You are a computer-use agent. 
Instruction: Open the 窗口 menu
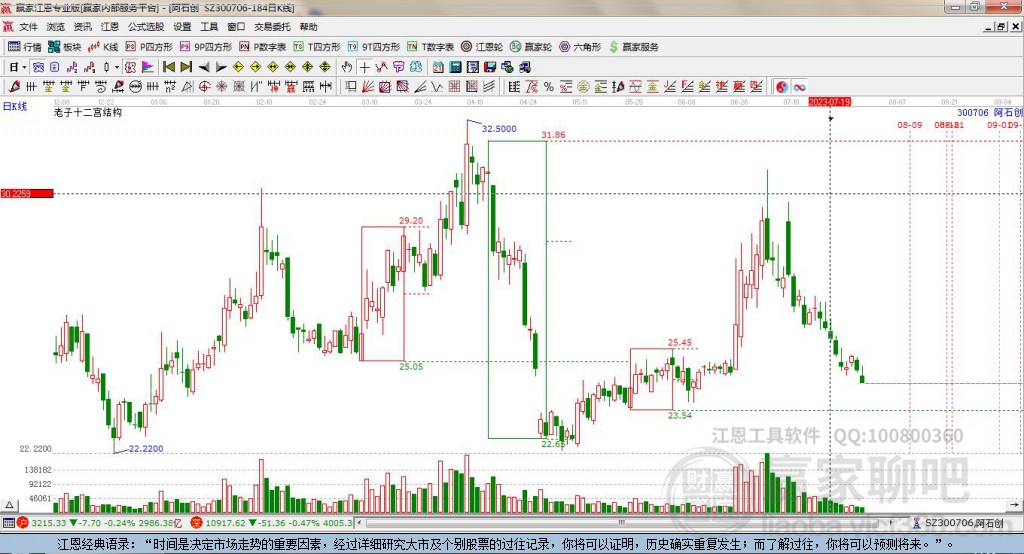click(x=236, y=27)
